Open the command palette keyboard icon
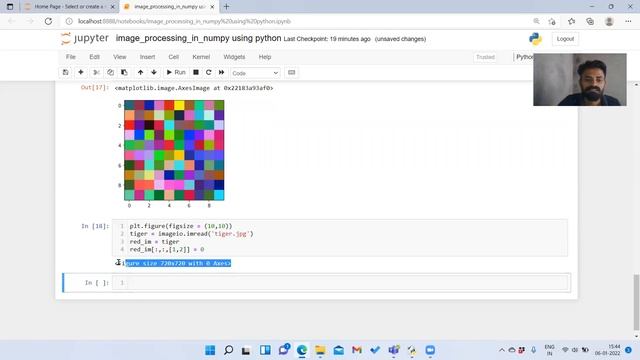The height and width of the screenshot is (360, 640). [x=291, y=72]
